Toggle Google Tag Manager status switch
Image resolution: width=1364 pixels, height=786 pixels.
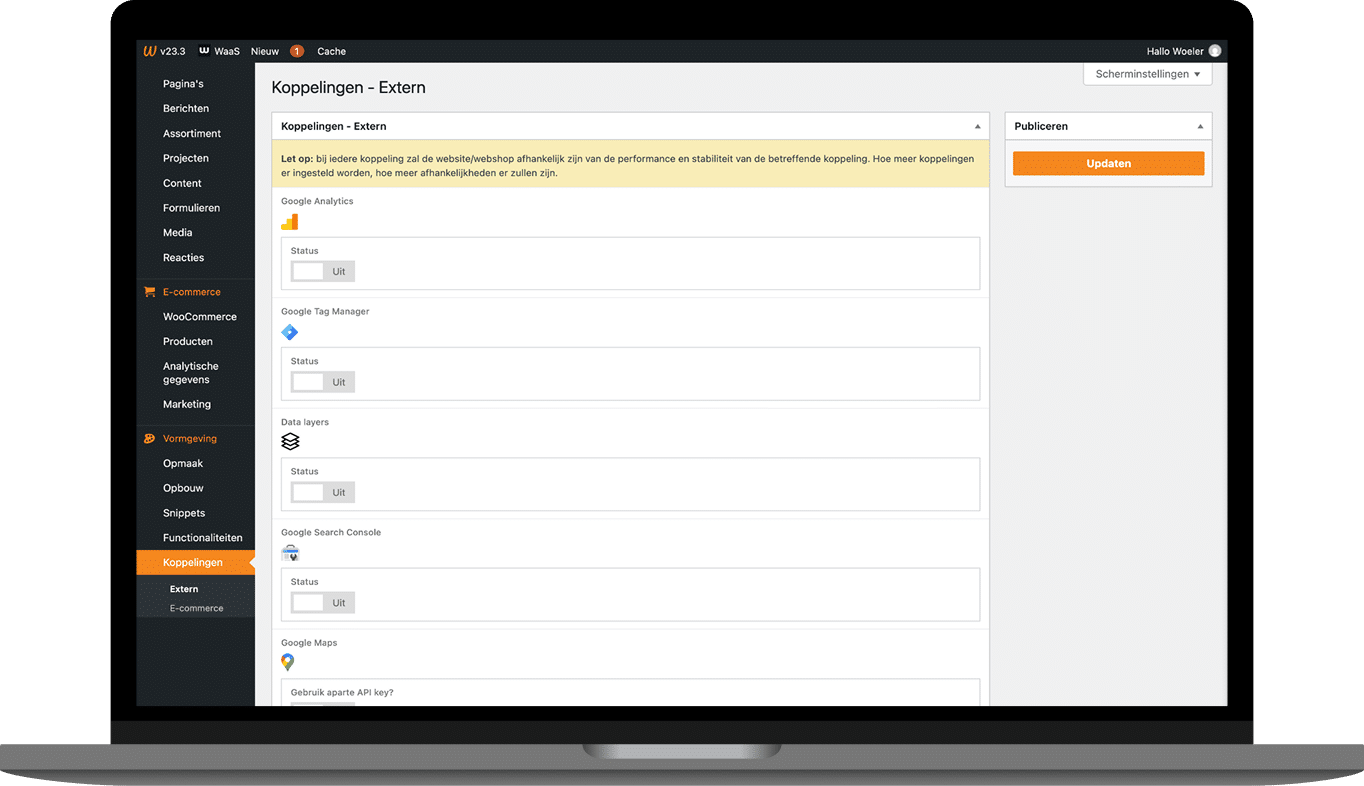323,382
